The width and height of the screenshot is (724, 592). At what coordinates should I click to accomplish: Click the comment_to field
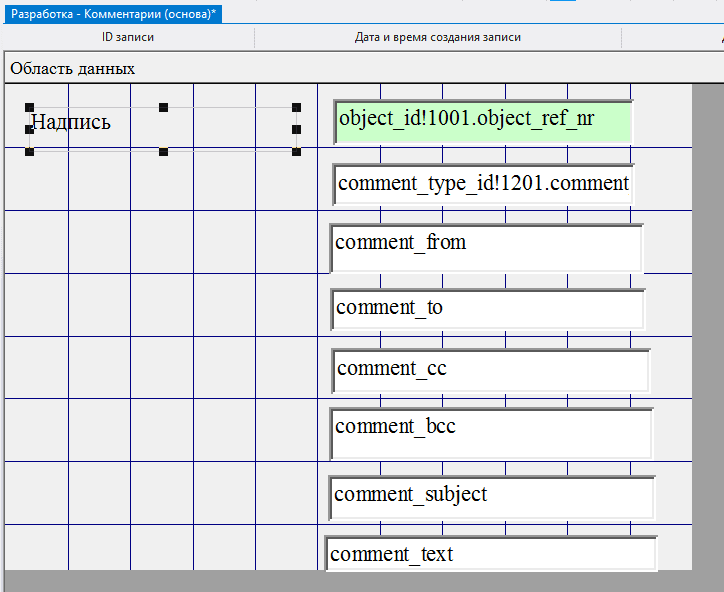click(487, 309)
